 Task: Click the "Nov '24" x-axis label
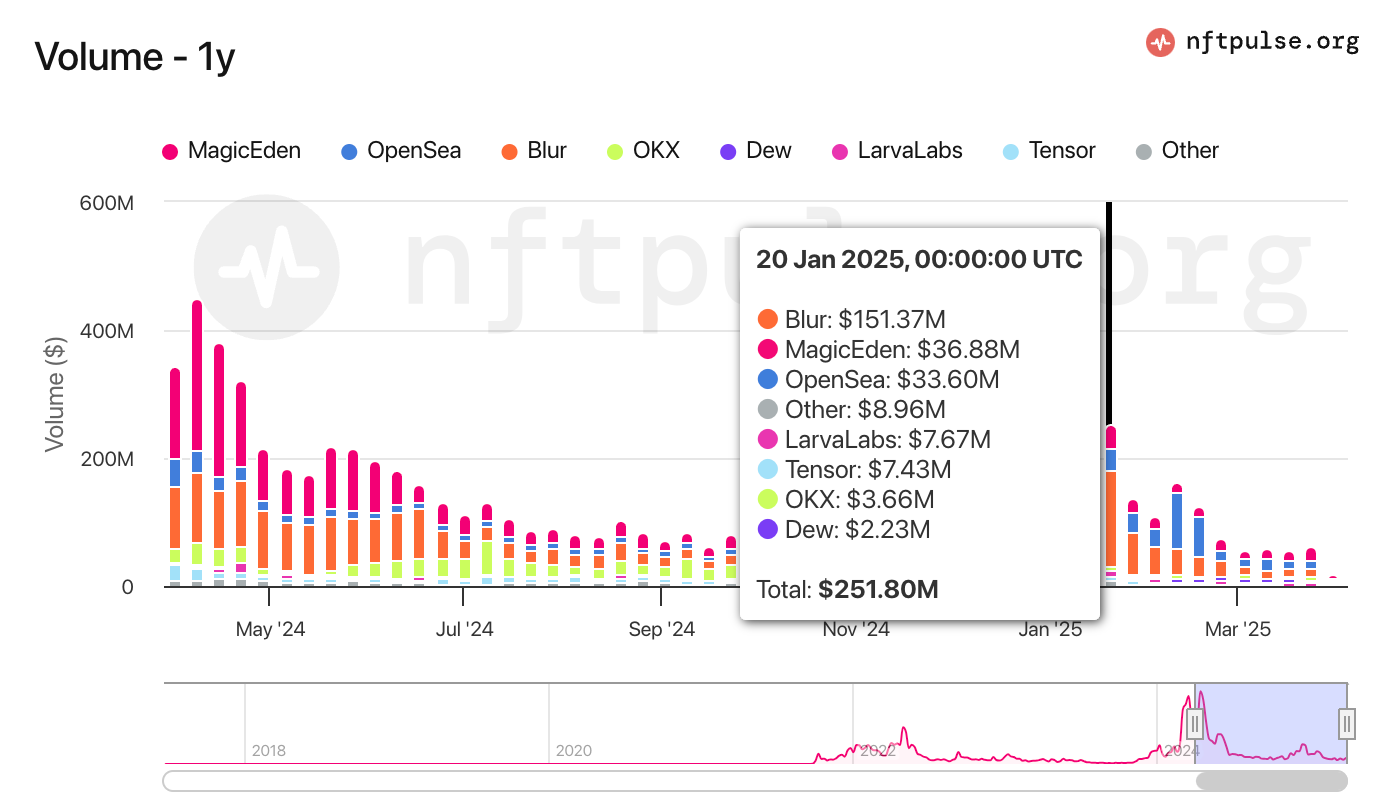856,630
